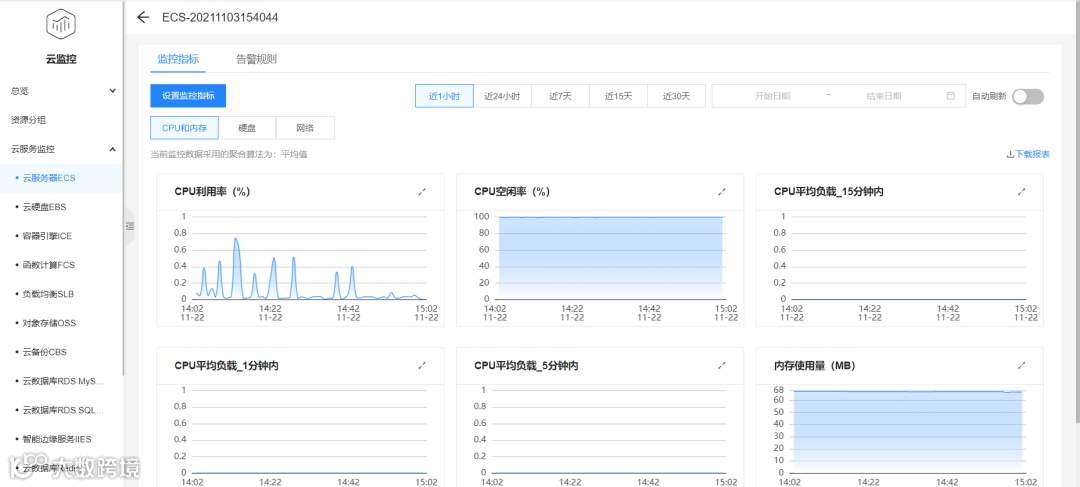Select the 近7天 time range

(560, 96)
